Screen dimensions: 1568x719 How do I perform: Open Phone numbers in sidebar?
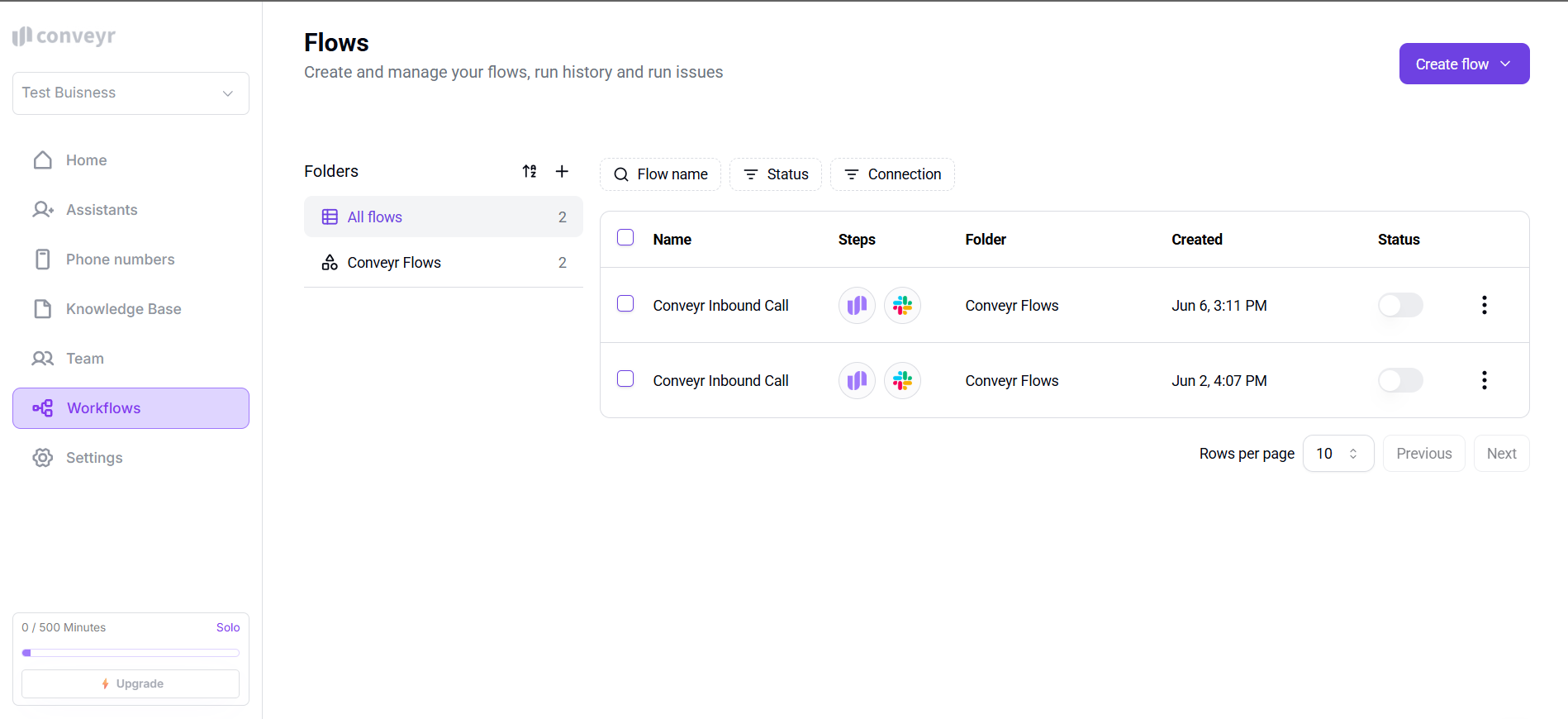pyautogui.click(x=120, y=260)
